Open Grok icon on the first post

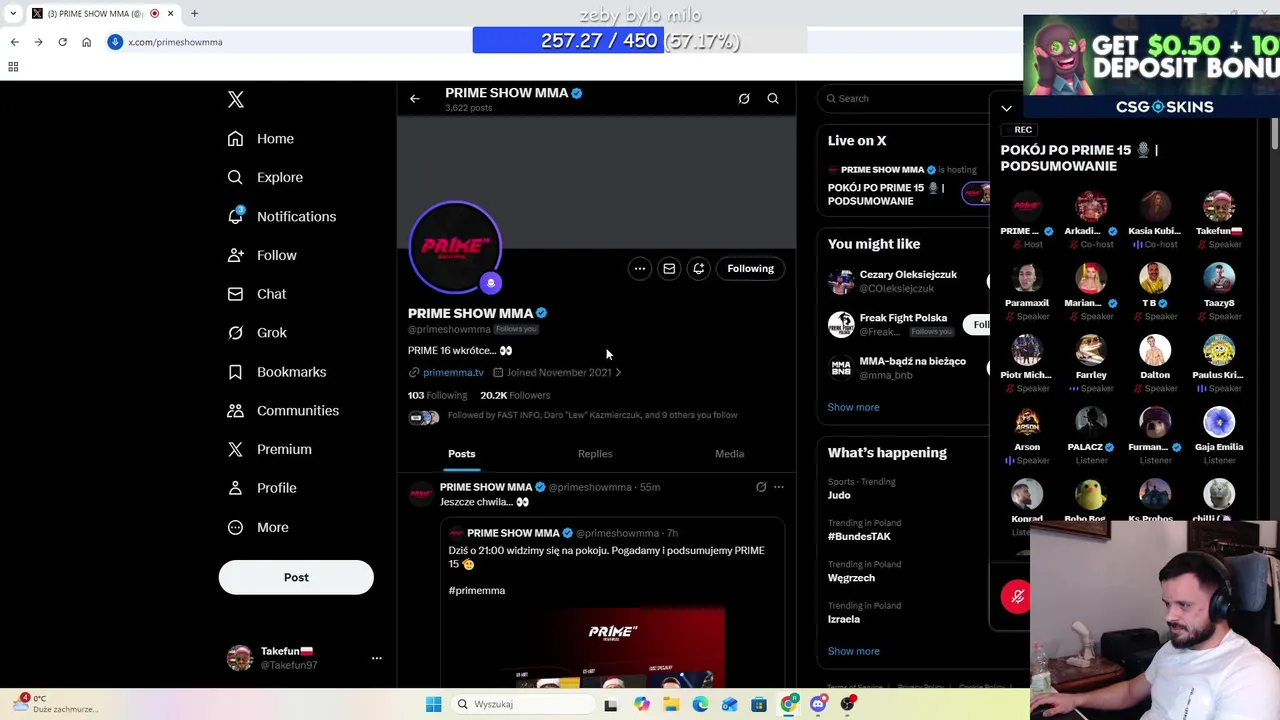pyautogui.click(x=761, y=487)
